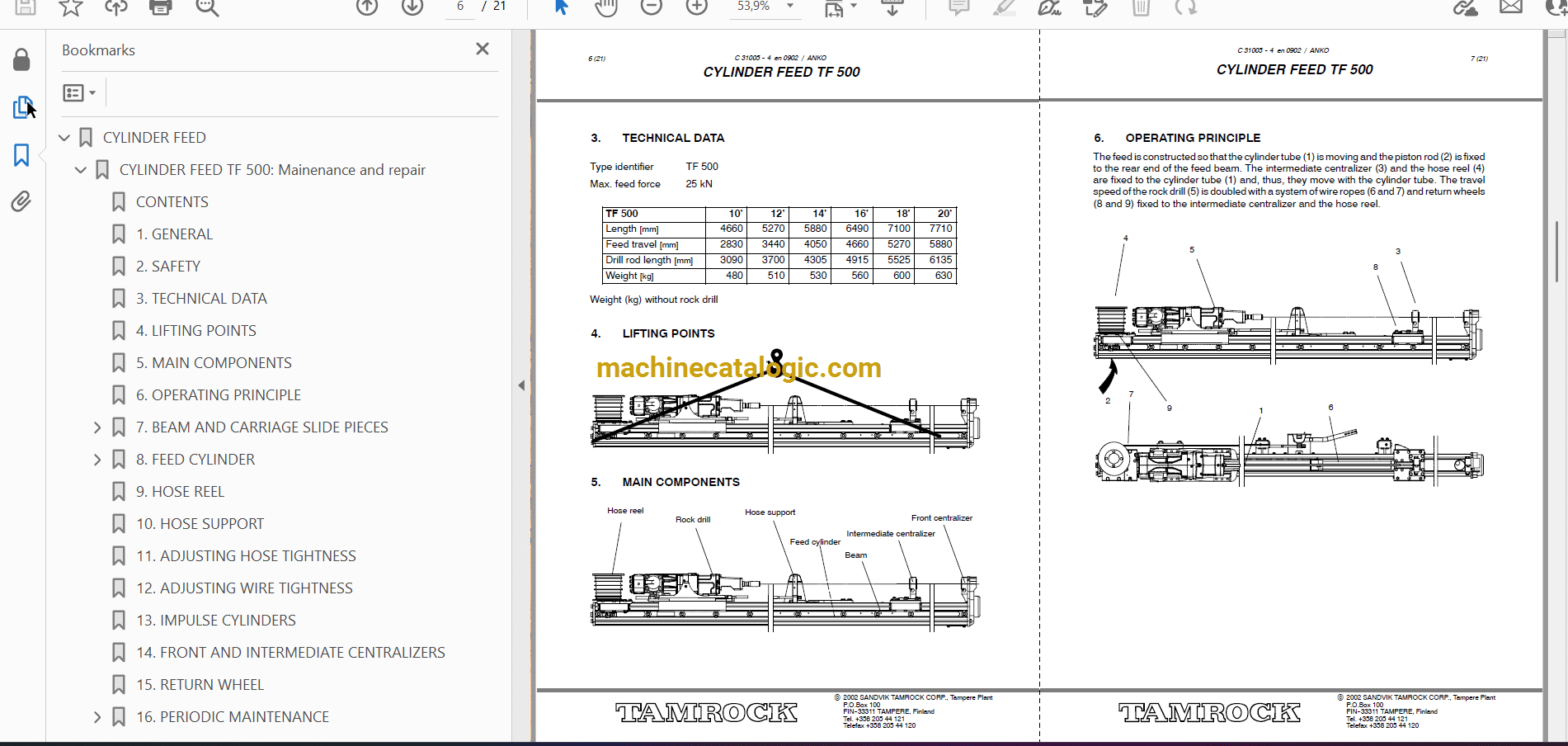The width and height of the screenshot is (1568, 746).
Task: Open 4. LIFTING POINTS bookmark
Action: click(x=196, y=331)
